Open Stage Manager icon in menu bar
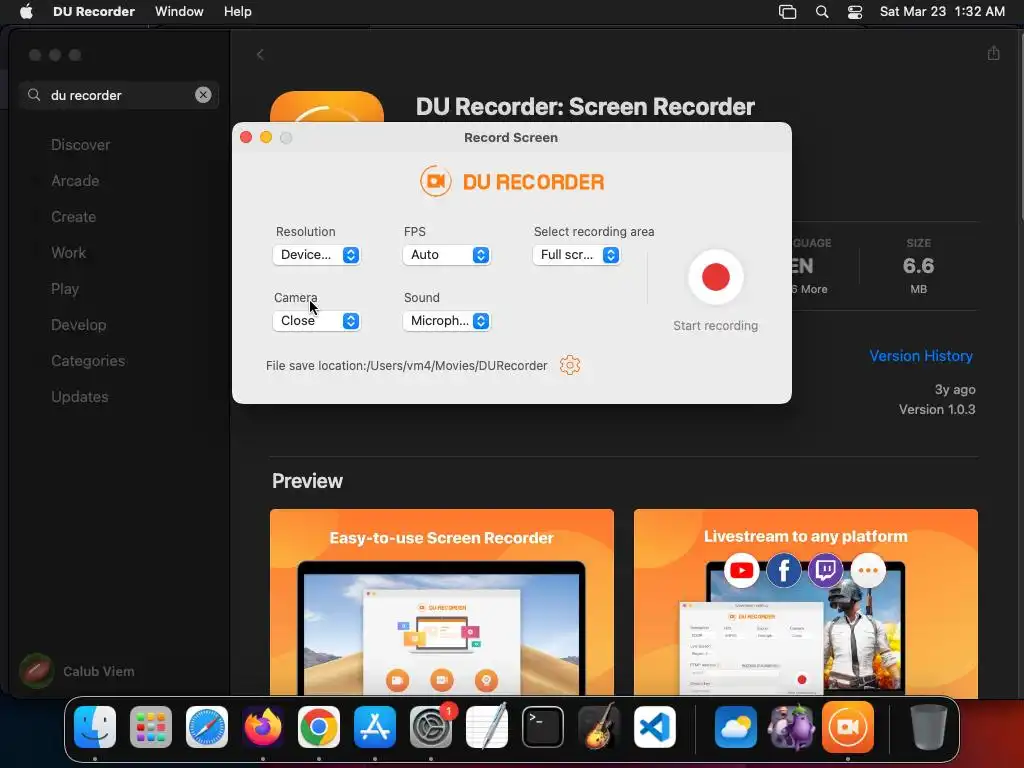Screen dimensions: 1024x768 click(x=788, y=12)
